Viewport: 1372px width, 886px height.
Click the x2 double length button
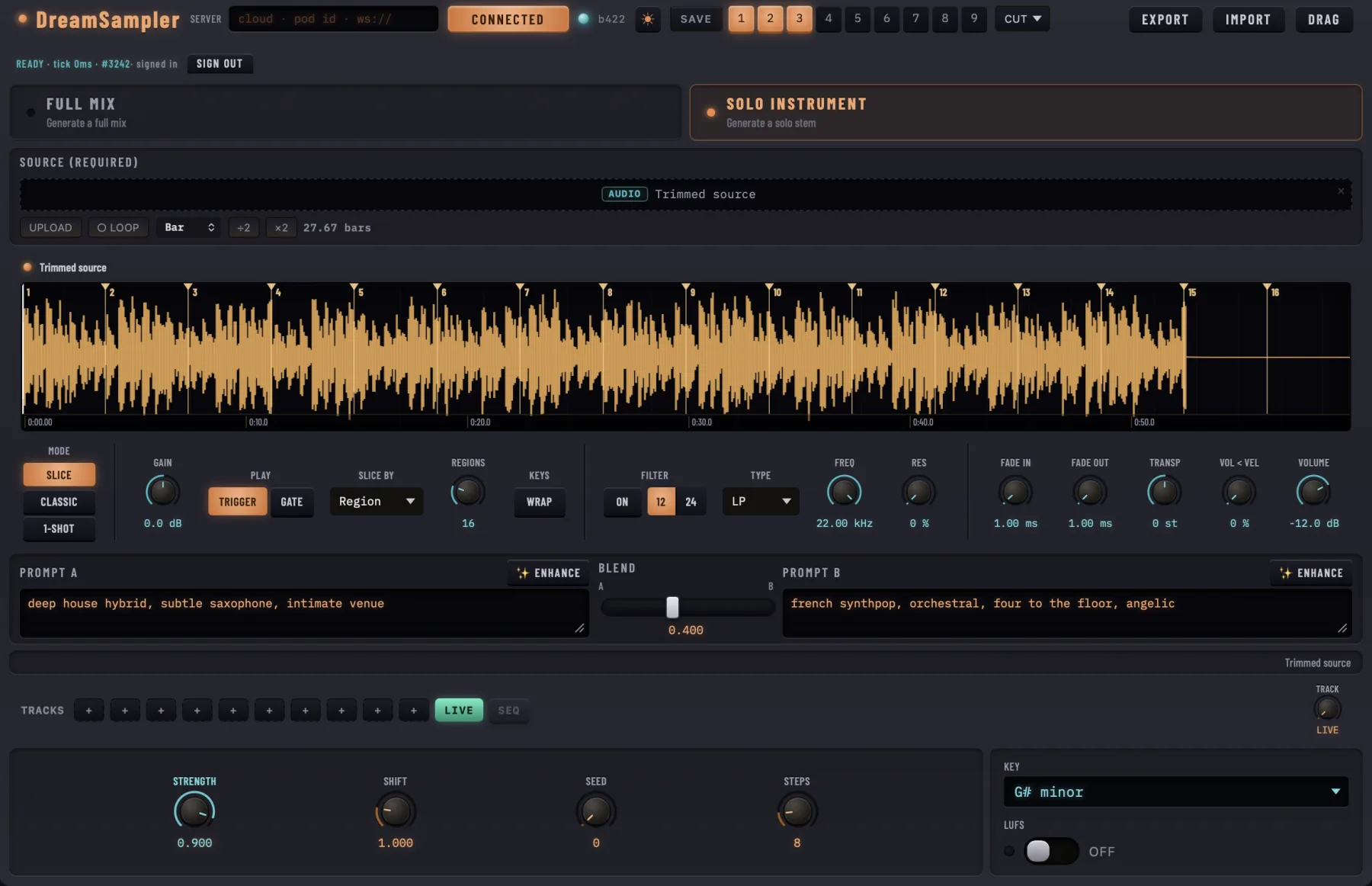click(281, 227)
